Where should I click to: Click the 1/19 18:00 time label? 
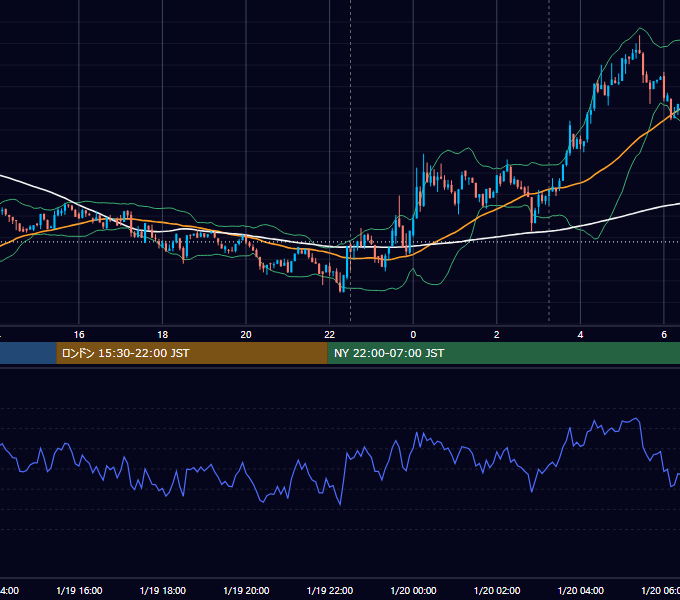[163, 590]
